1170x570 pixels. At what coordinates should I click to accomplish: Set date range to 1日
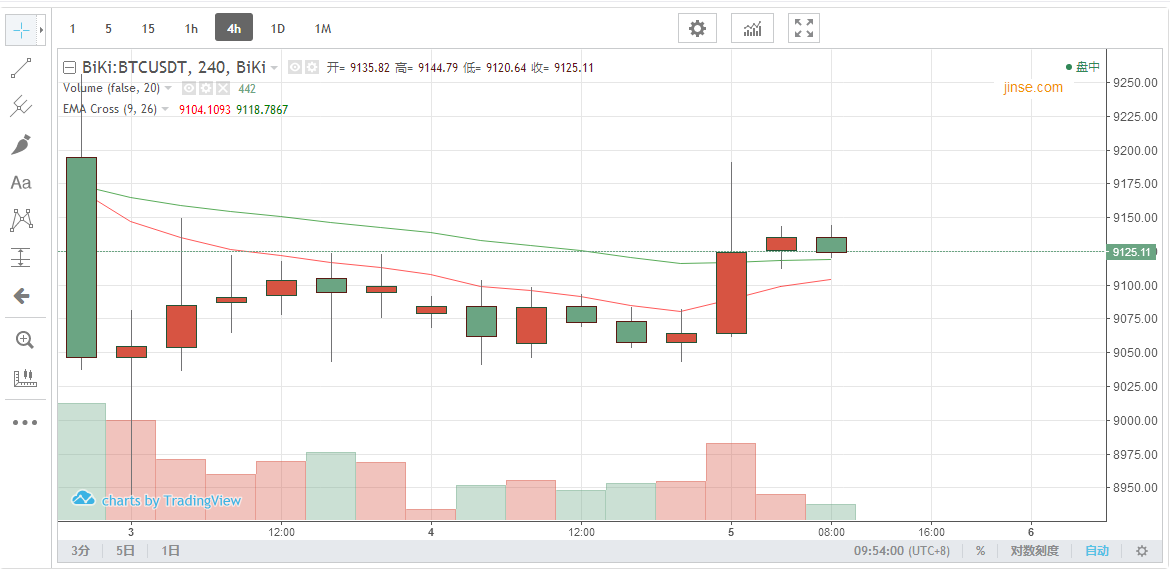[170, 551]
